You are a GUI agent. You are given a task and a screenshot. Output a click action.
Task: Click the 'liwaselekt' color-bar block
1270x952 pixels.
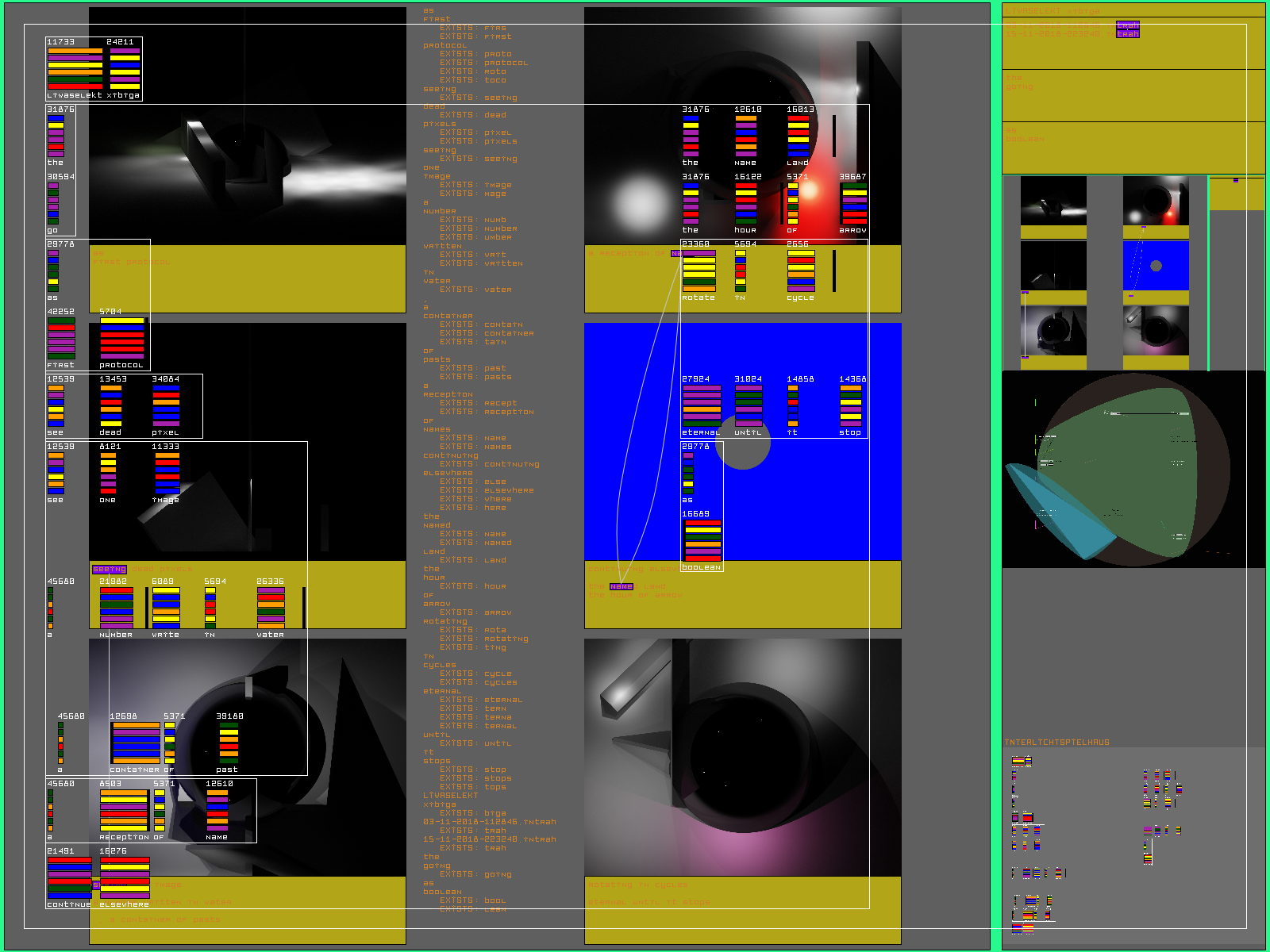pos(75,68)
